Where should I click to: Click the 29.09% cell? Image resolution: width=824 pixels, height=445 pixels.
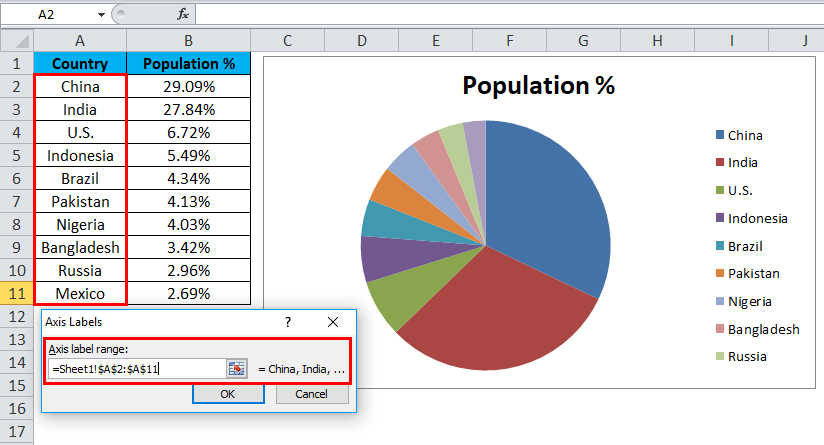tap(189, 86)
